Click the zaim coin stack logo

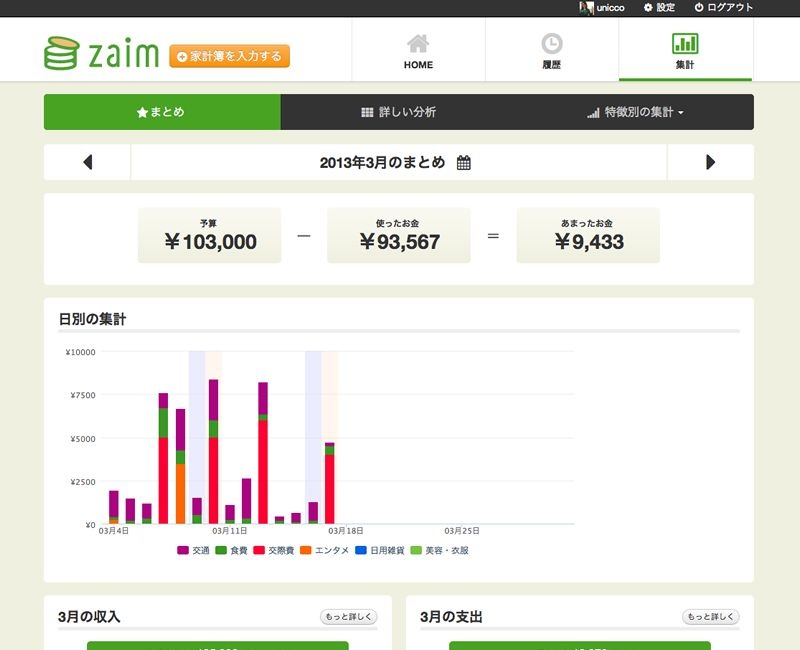(x=61, y=53)
